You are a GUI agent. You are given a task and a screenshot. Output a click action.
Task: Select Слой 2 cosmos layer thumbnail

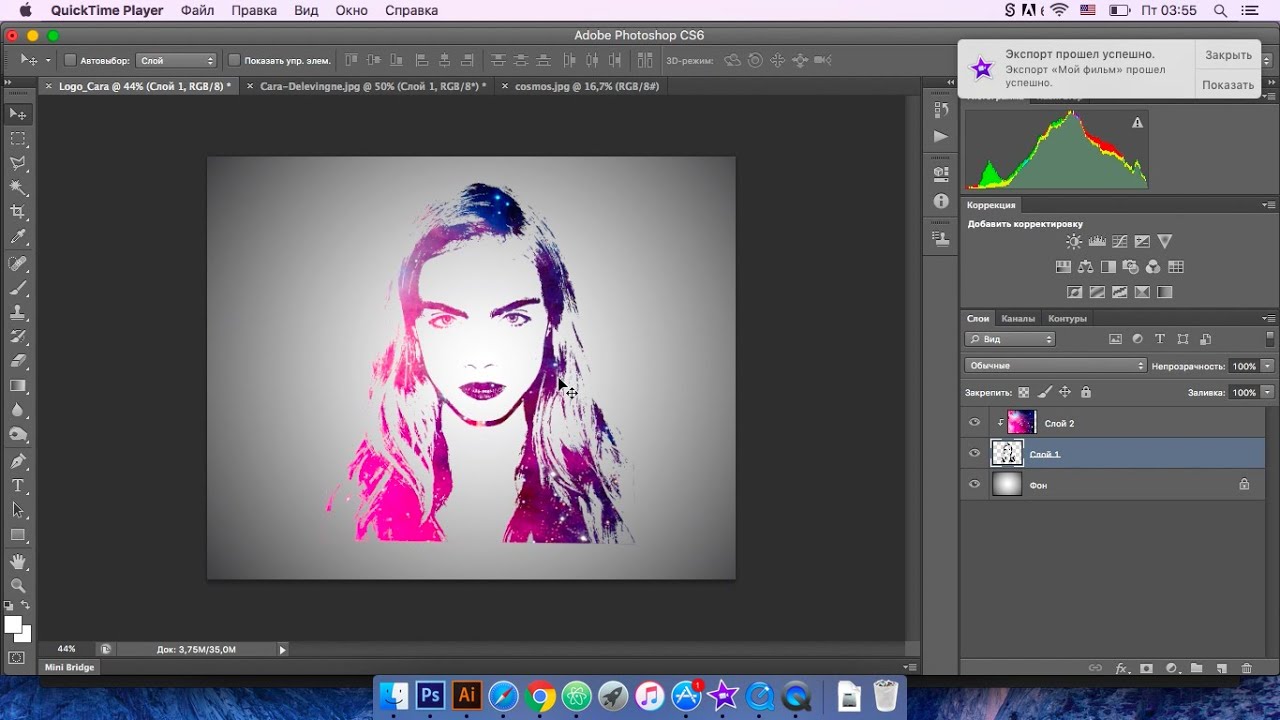click(x=1021, y=423)
